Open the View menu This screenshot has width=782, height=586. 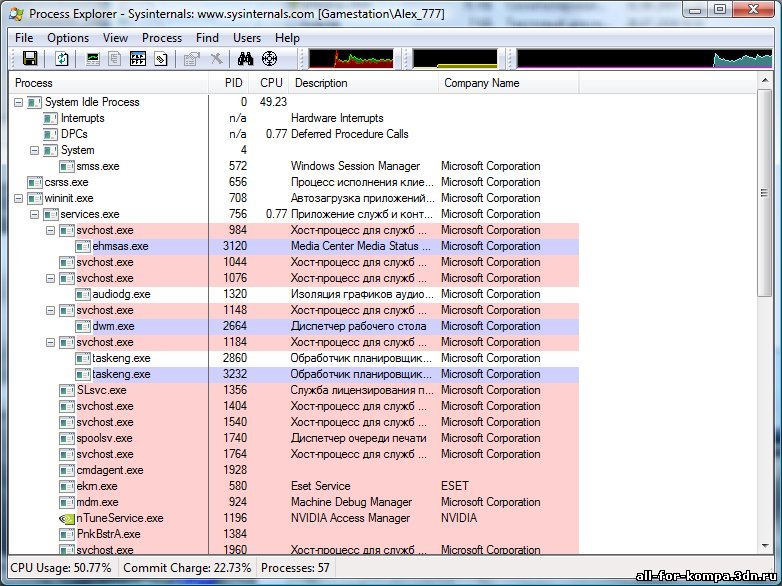click(115, 38)
